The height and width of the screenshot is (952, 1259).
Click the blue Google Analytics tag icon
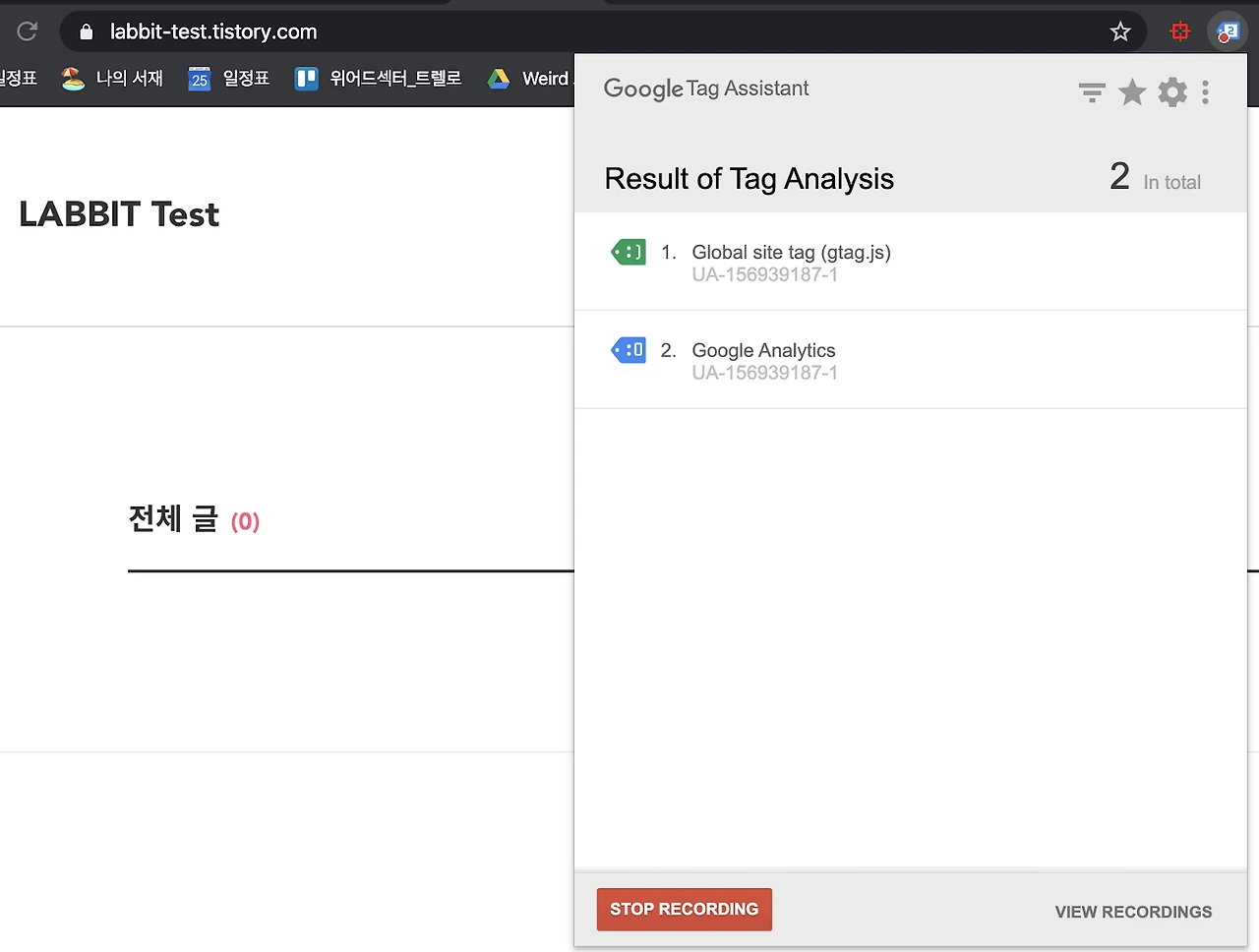coord(629,349)
